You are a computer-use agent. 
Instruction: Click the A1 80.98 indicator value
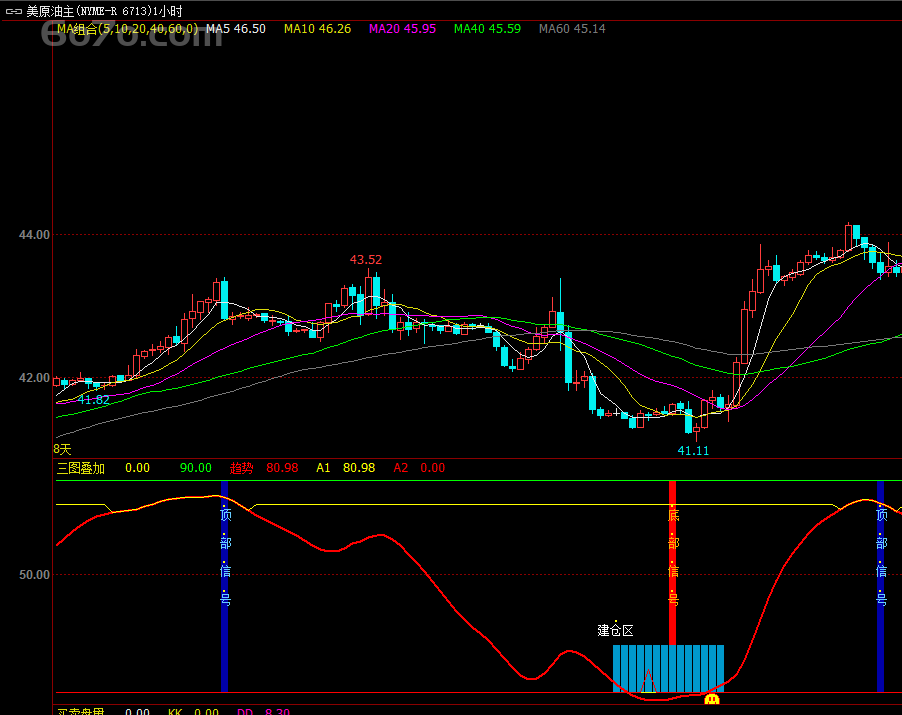click(x=345, y=468)
